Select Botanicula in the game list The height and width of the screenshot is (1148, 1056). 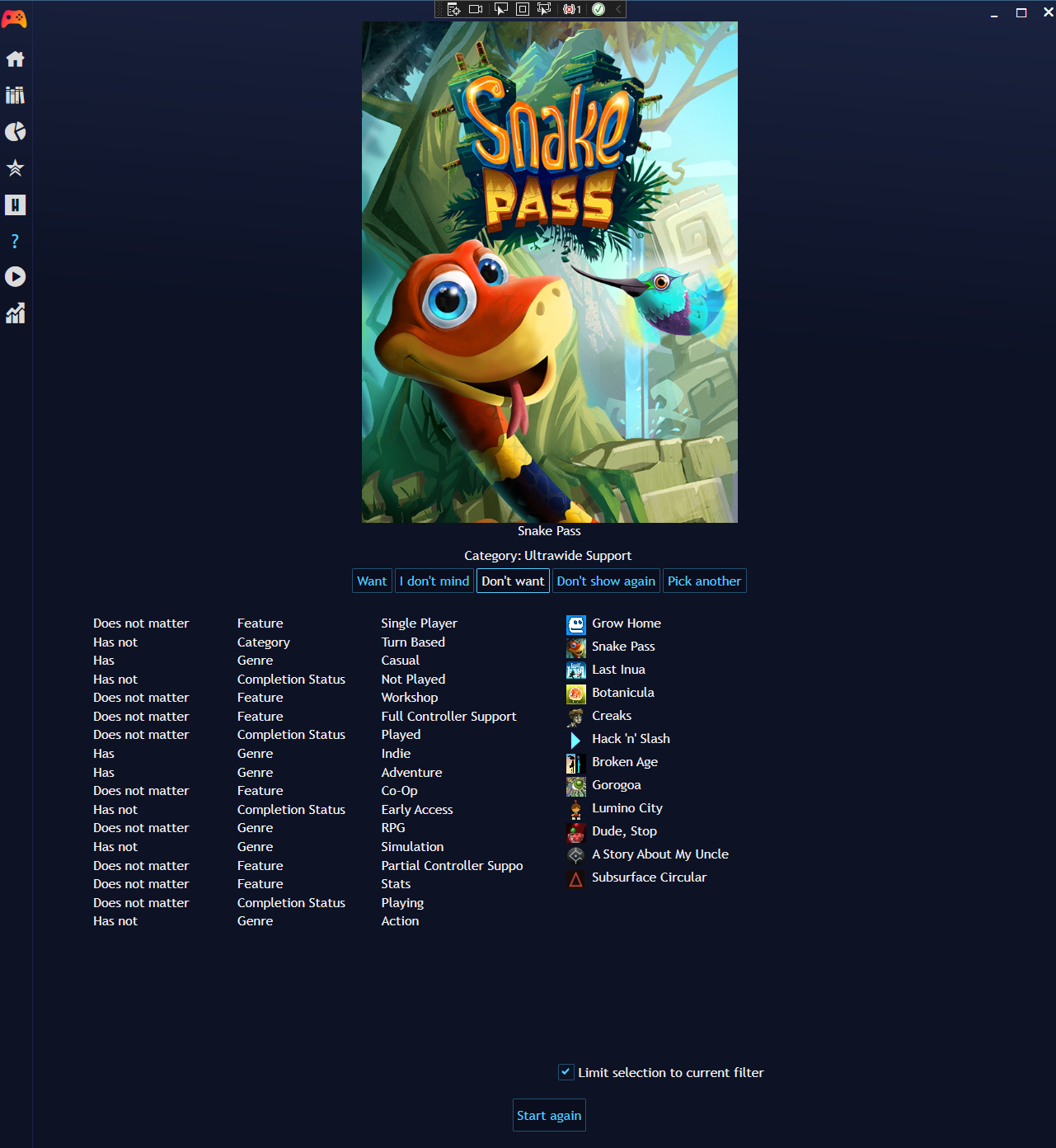(x=623, y=693)
